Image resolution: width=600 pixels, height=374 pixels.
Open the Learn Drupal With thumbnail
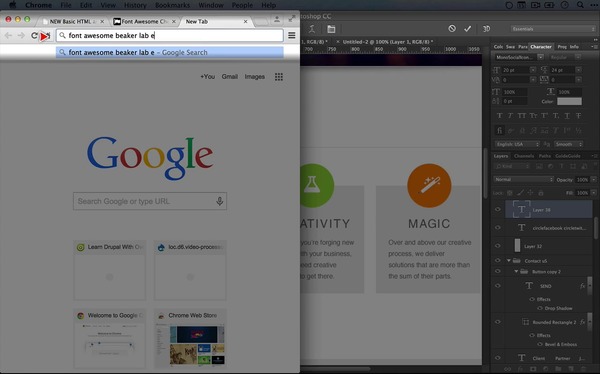[x=110, y=270]
